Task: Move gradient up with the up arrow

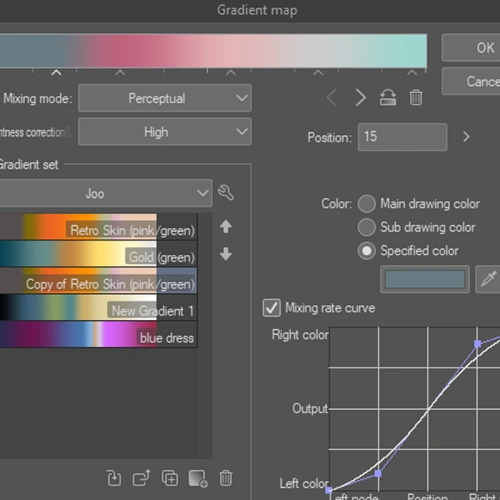Action: (x=226, y=227)
